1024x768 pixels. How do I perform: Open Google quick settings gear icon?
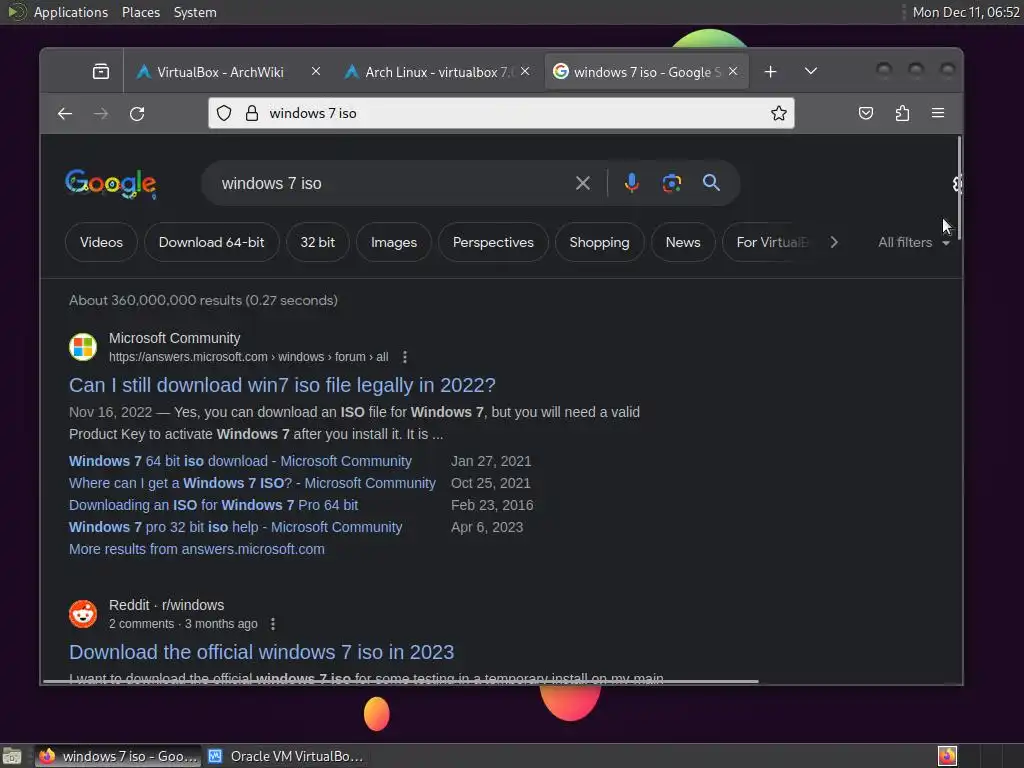coord(957,184)
